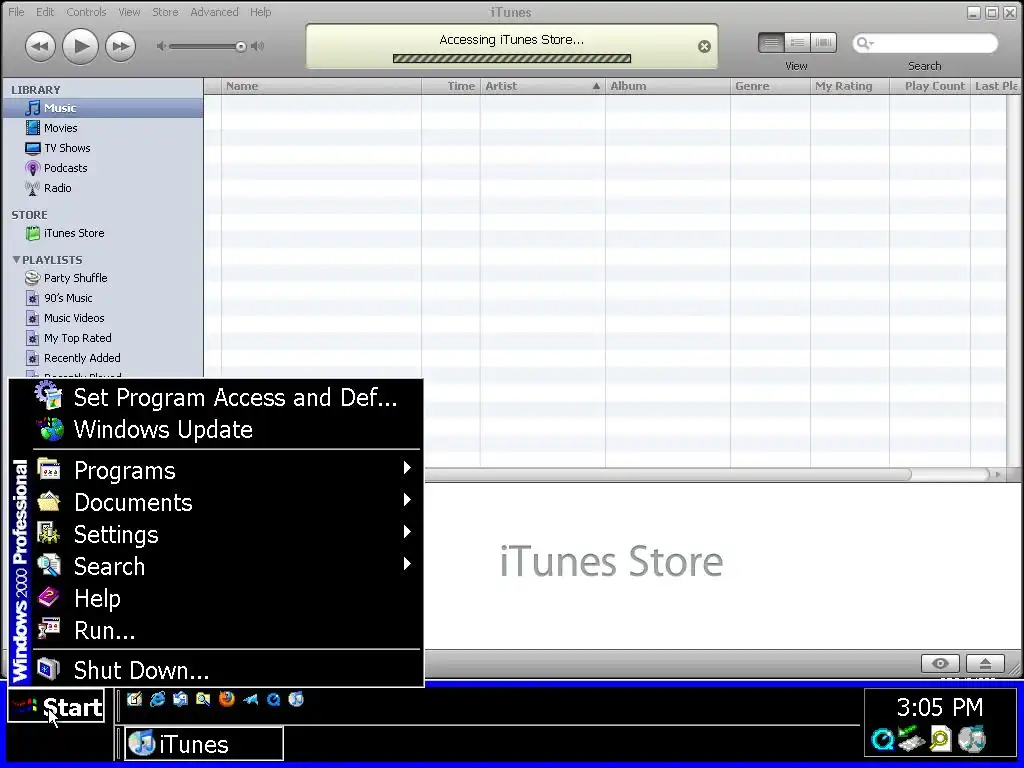This screenshot has width=1024, height=768.
Task: Open search magnifier options dropdown
Action: point(865,43)
